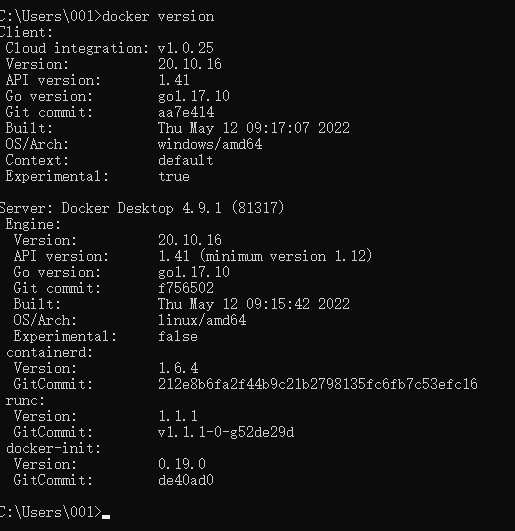Click the Cloud integration v1.0.25 value
Viewport: 515px width, 531px height.
(x=186, y=48)
